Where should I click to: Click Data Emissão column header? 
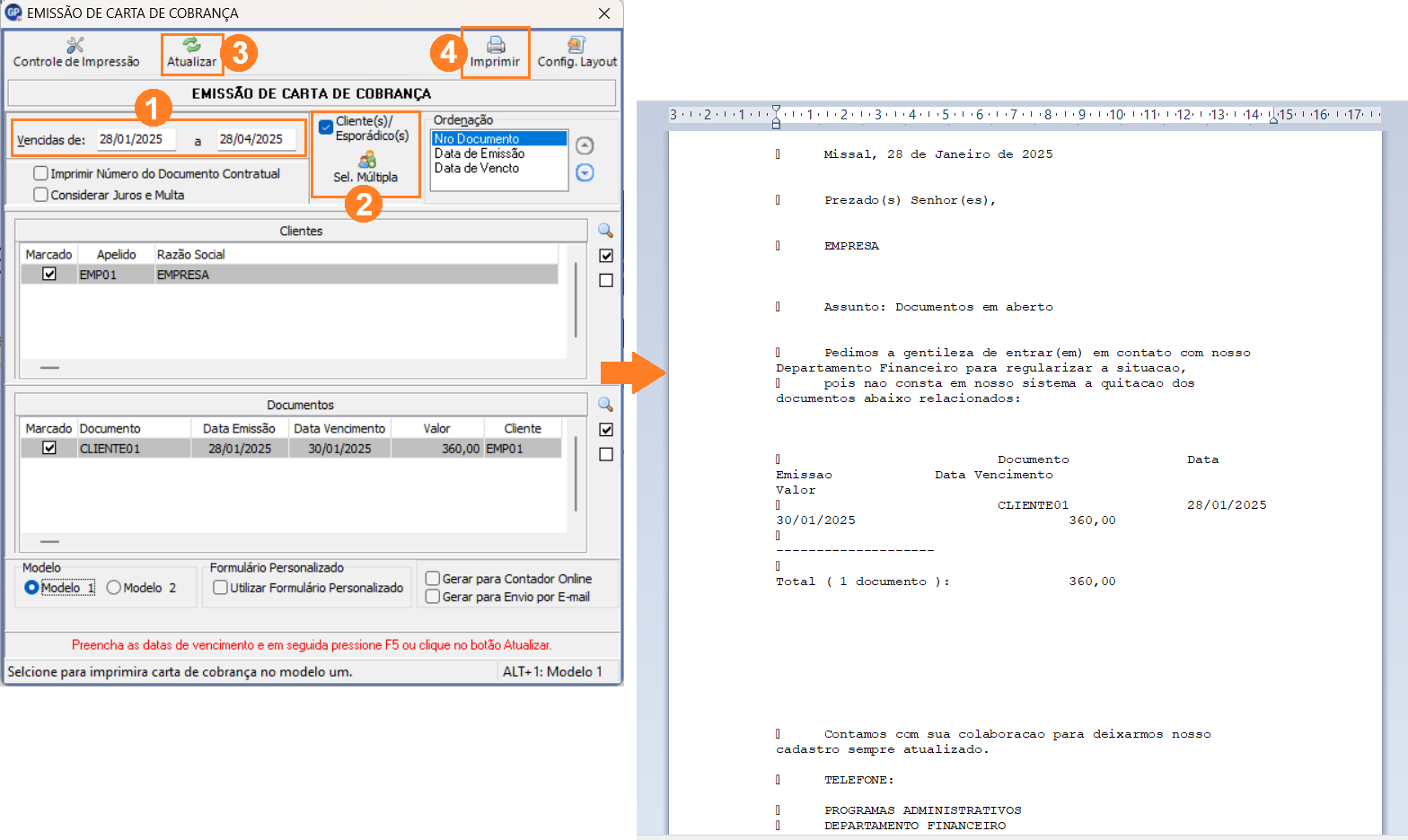coord(240,429)
